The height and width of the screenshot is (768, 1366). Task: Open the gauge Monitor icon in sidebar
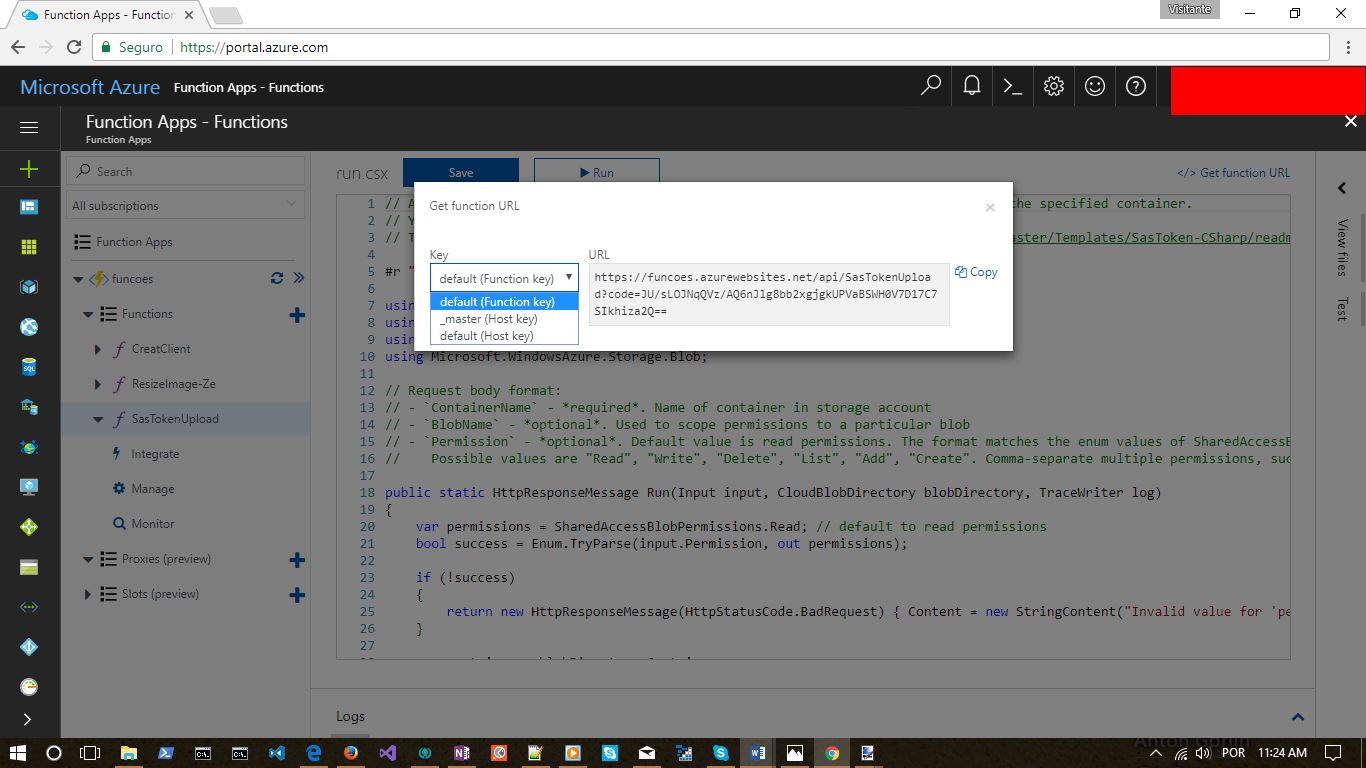coord(29,687)
